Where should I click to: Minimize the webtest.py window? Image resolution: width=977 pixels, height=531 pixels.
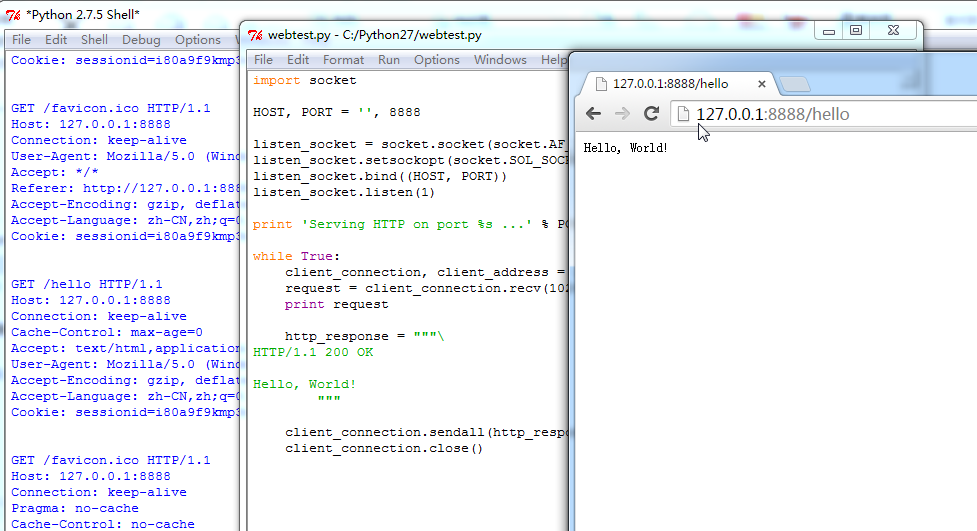point(829,31)
